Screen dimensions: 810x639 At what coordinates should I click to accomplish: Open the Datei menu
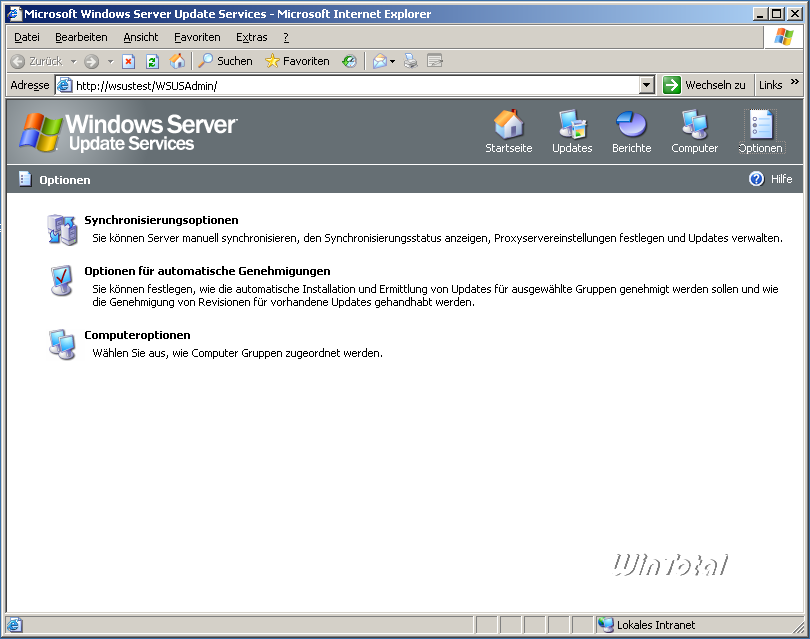27,37
